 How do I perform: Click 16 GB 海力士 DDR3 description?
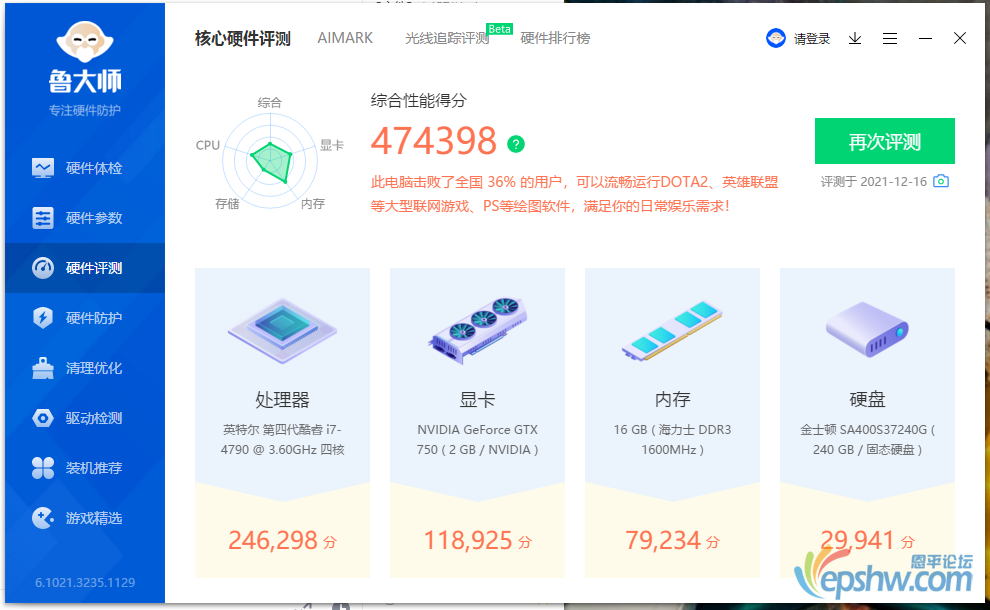coord(672,440)
